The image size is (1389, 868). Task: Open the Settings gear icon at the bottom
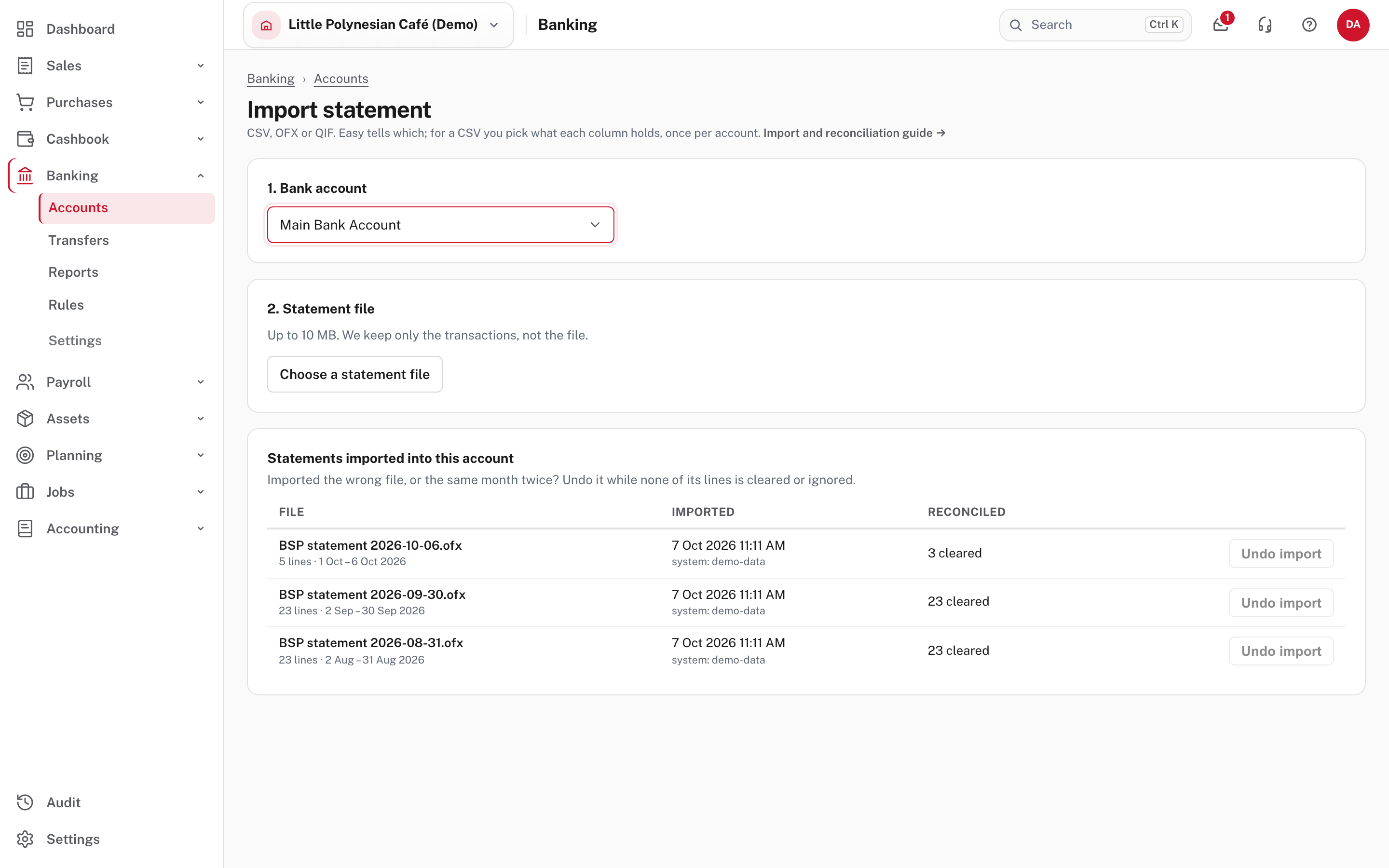point(25,839)
